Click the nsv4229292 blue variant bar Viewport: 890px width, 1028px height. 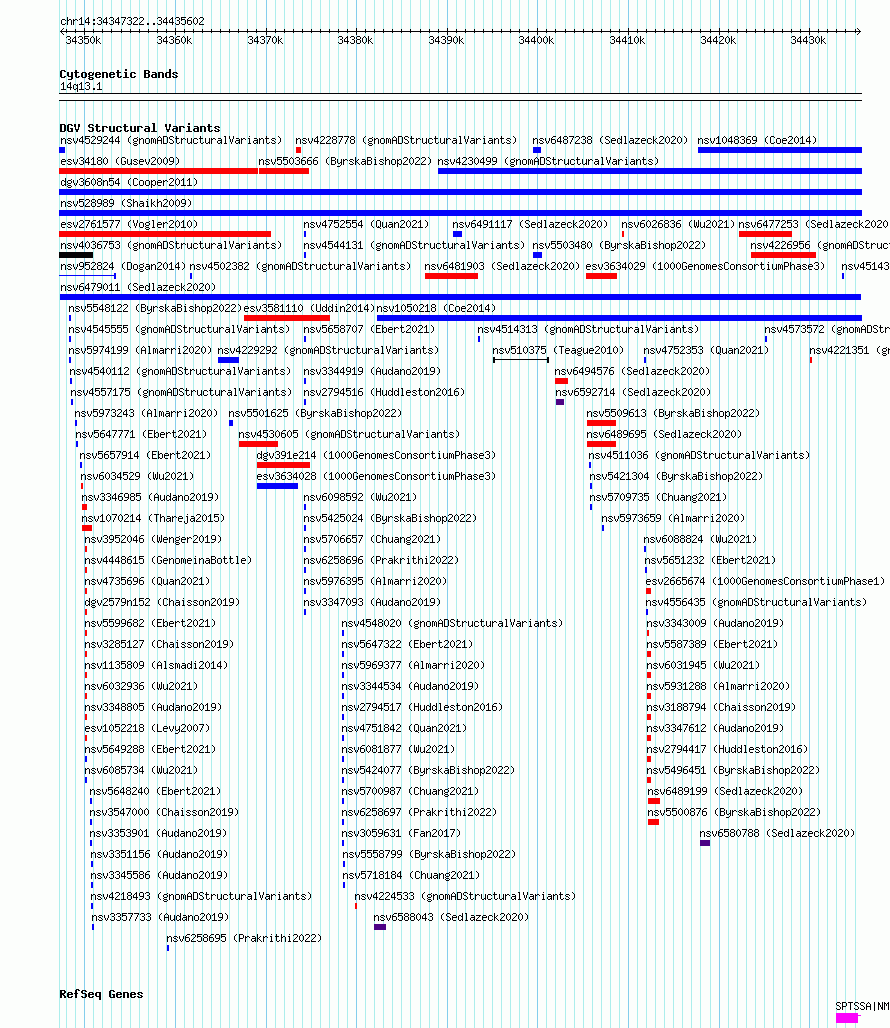228,360
